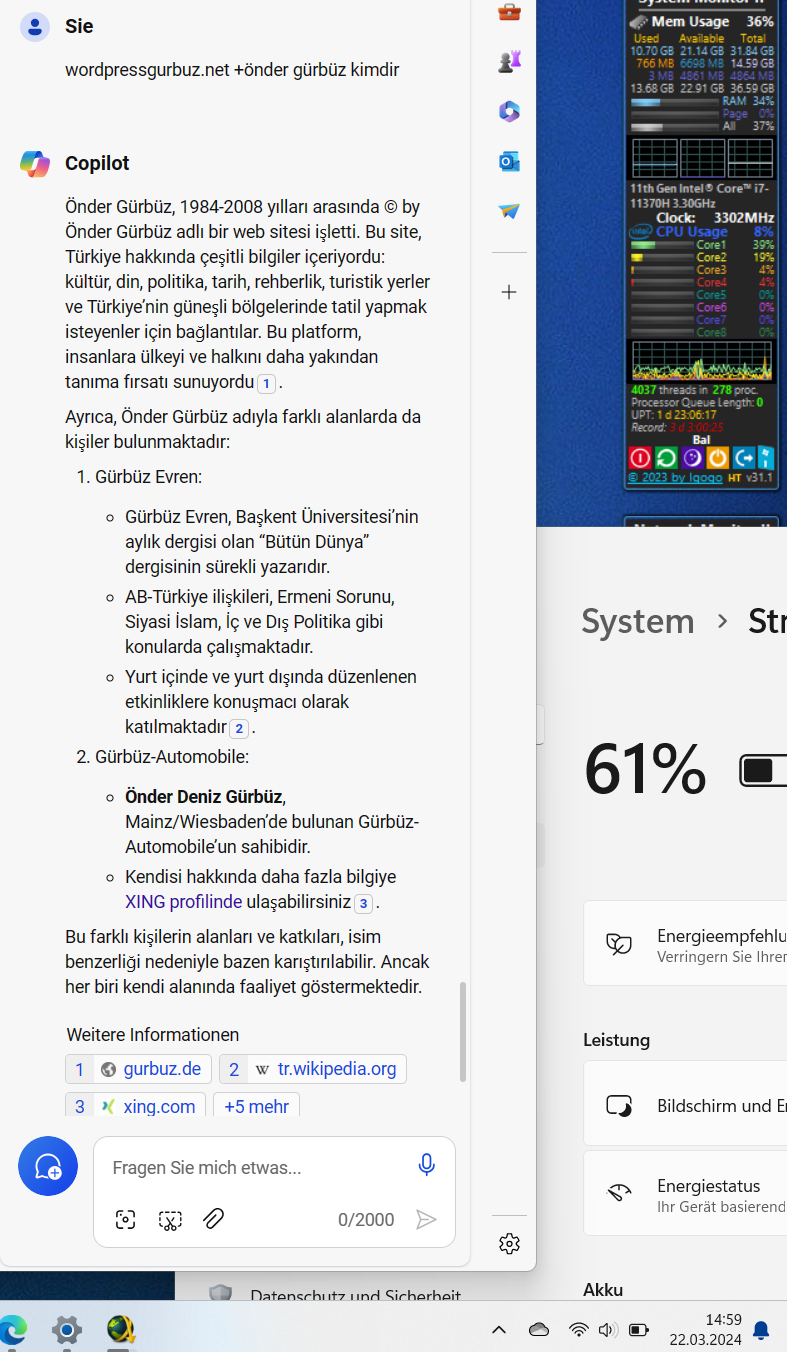Add a screenshot via the capture icon
The width and height of the screenshot is (787, 1352).
[125, 1219]
